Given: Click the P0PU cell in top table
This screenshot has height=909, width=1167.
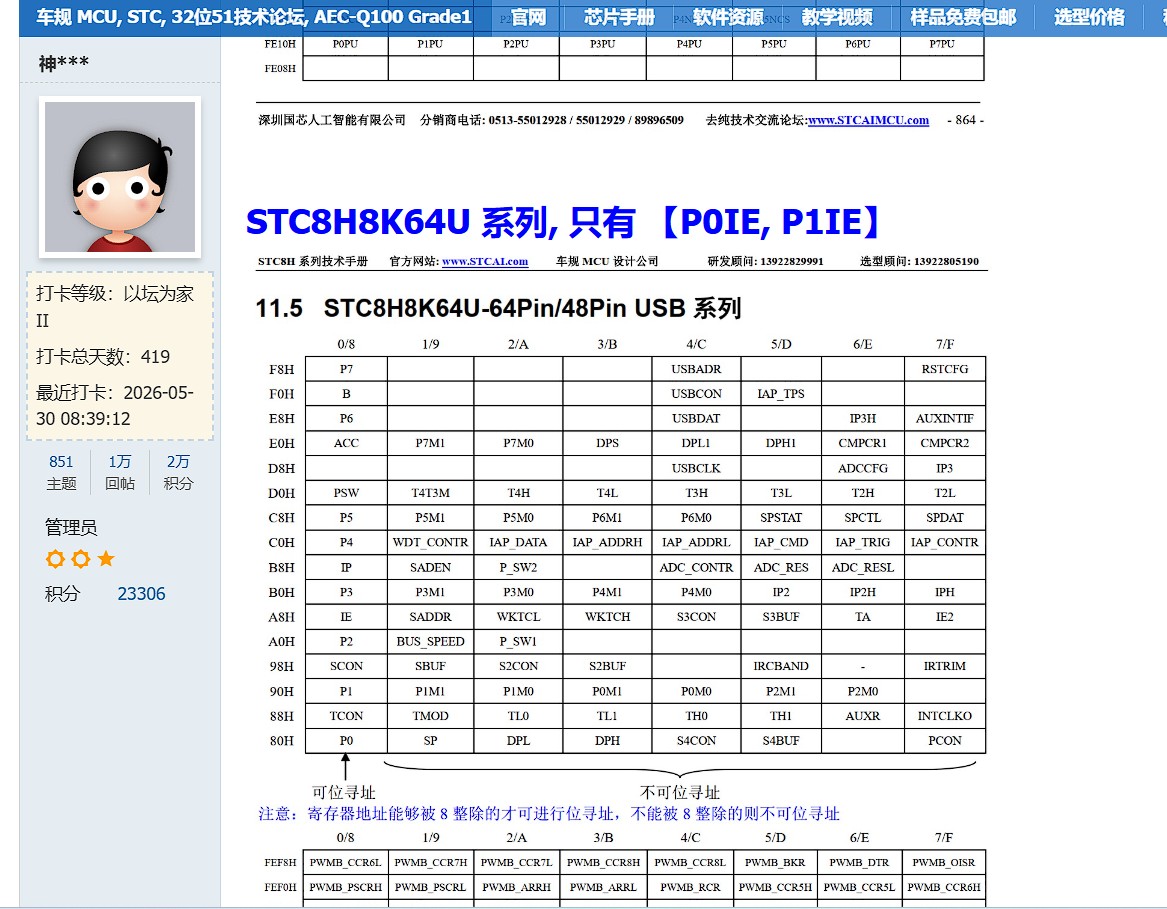Looking at the screenshot, I should click(x=345, y=44).
